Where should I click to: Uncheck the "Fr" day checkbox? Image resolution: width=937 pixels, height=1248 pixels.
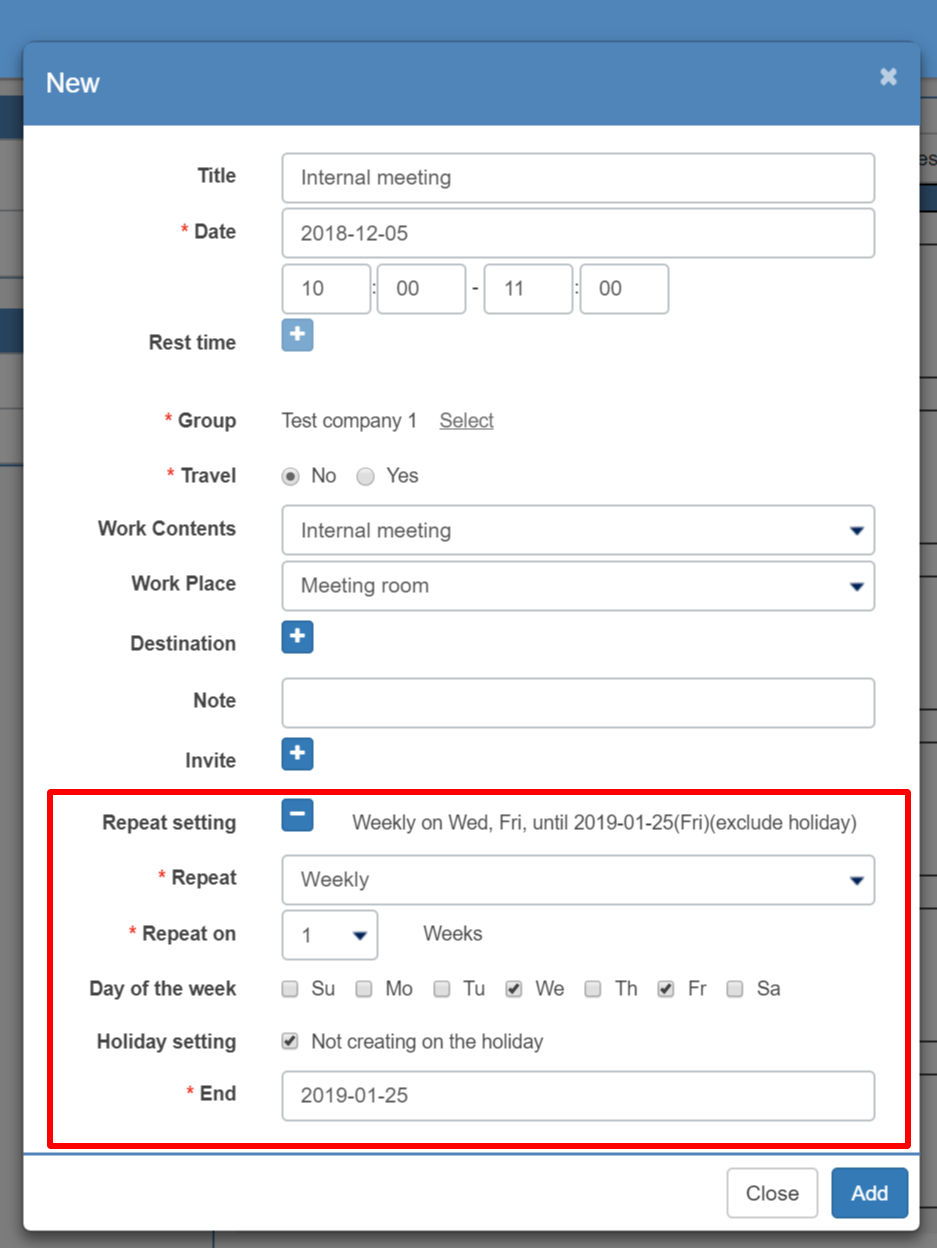[665, 989]
